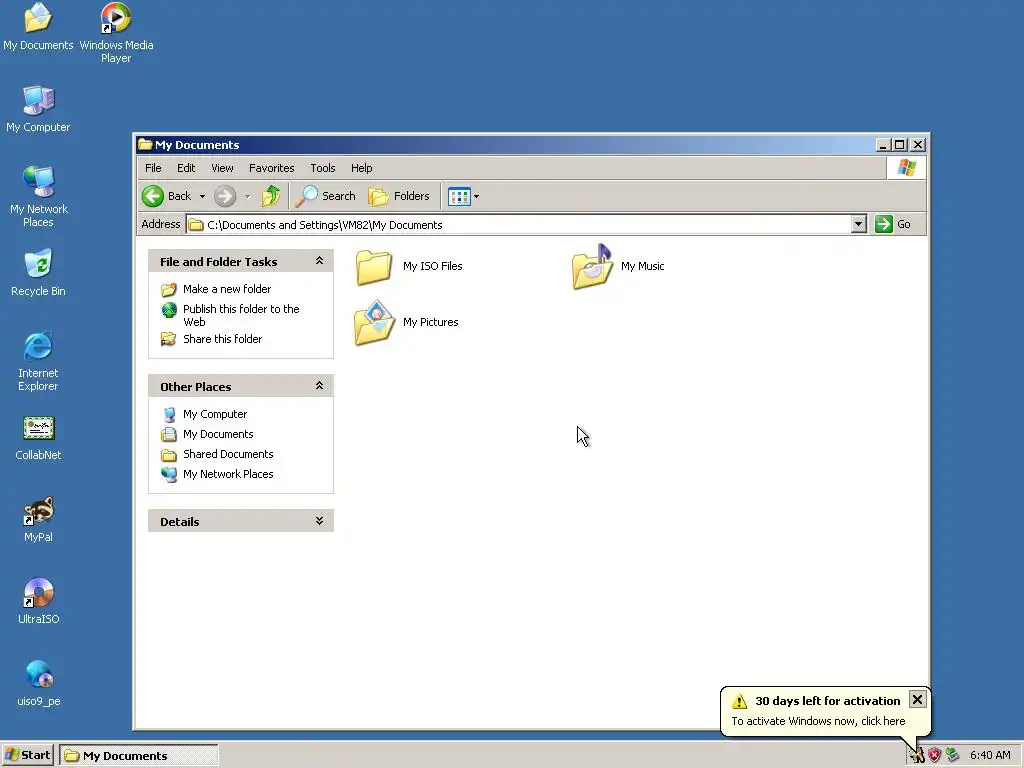Image resolution: width=1024 pixels, height=768 pixels.
Task: Go to Shared Documents in Other Places
Action: tap(228, 454)
